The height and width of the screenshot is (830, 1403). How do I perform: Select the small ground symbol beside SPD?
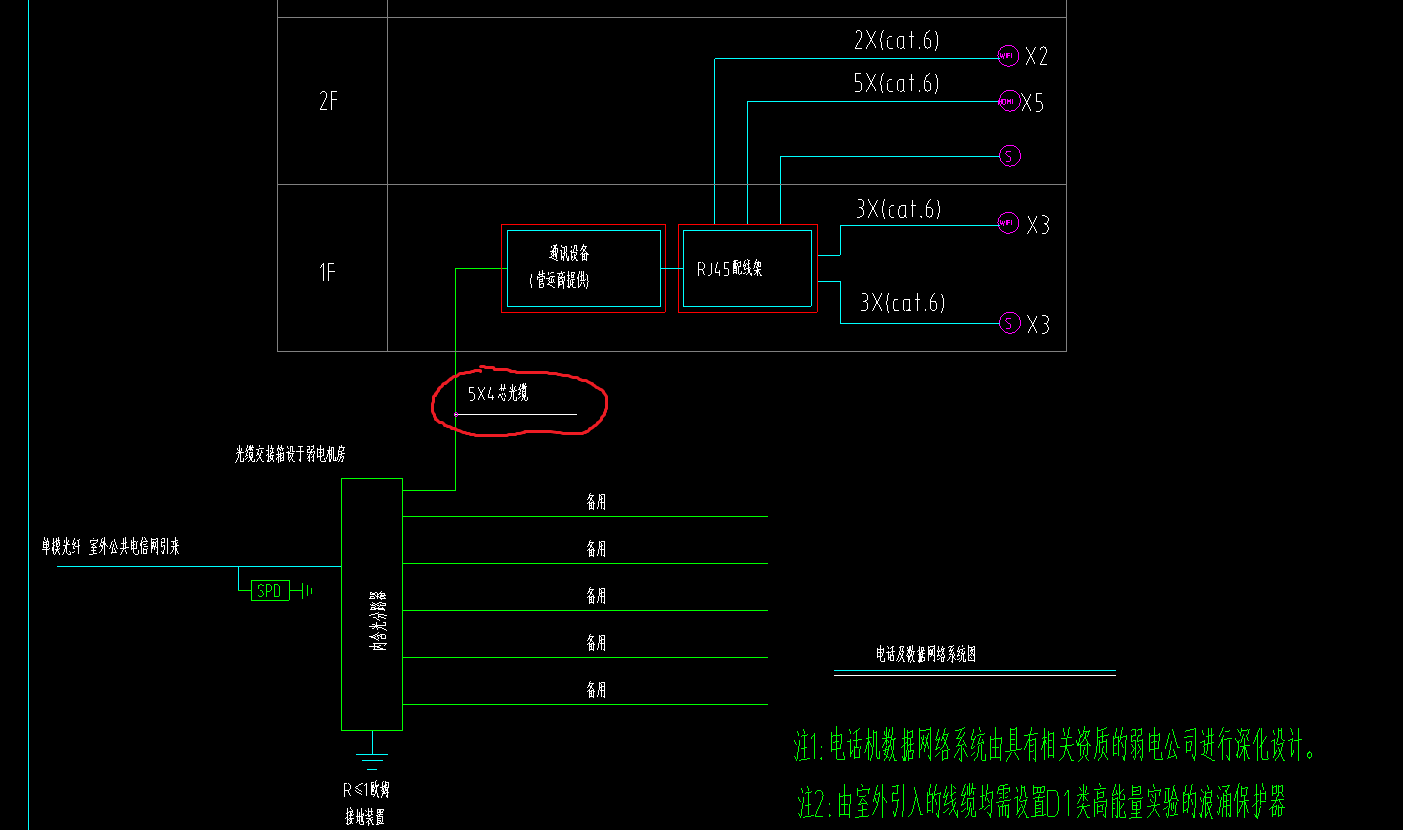click(308, 591)
